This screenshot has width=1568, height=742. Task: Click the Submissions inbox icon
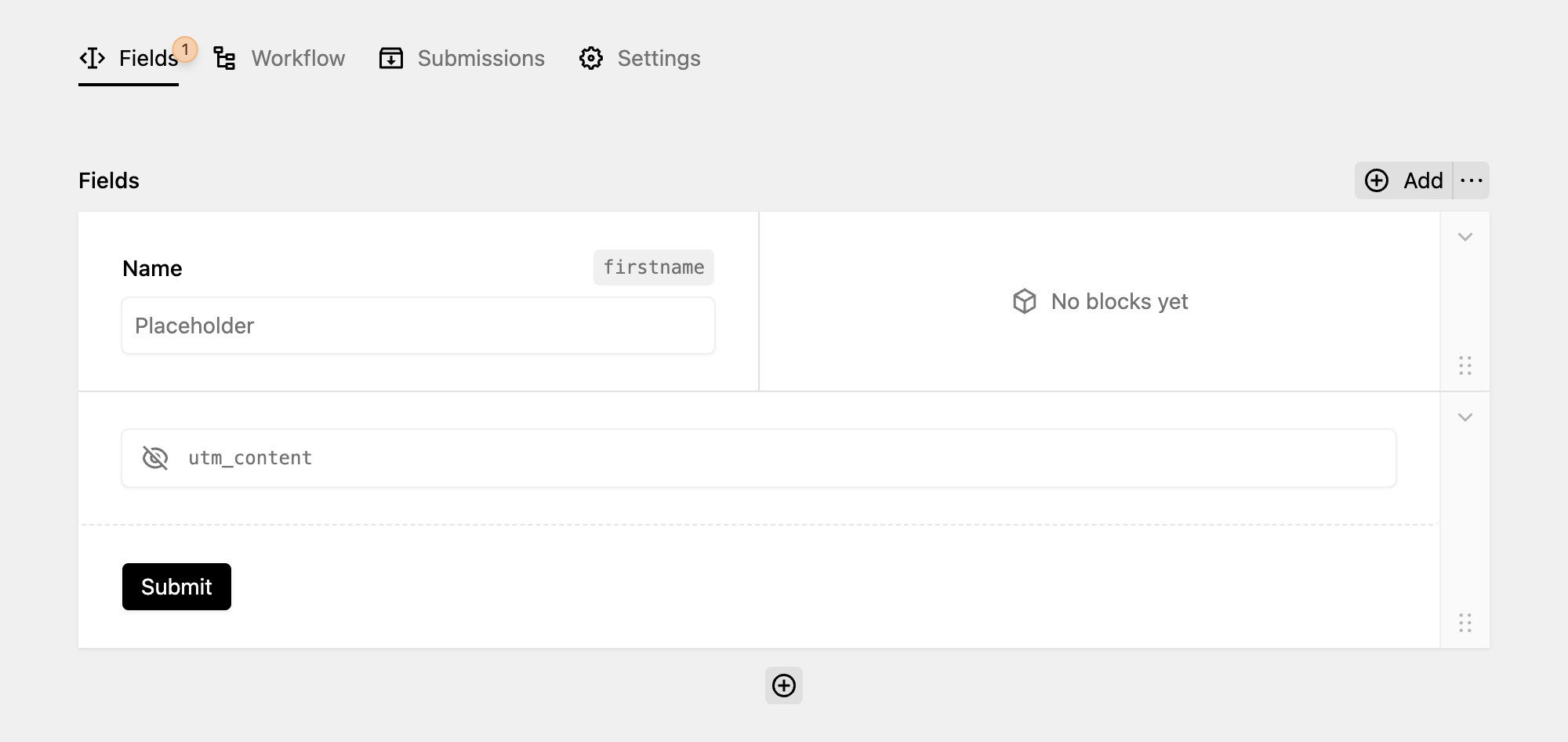pyautogui.click(x=391, y=58)
